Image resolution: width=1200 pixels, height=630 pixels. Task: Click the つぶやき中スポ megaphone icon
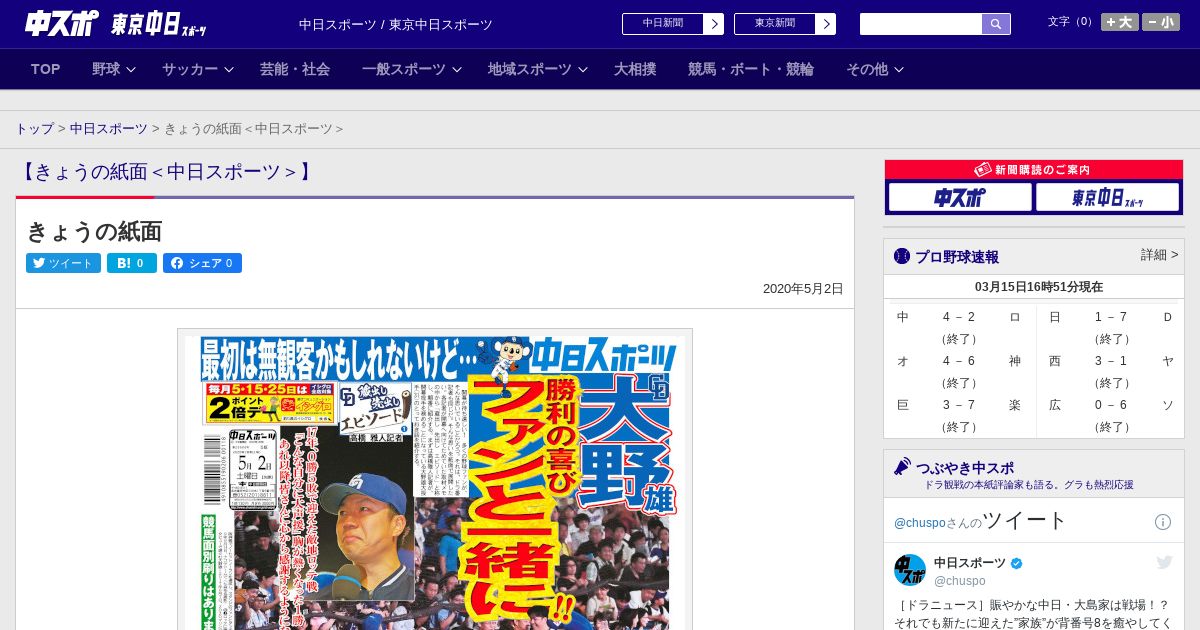coord(902,467)
